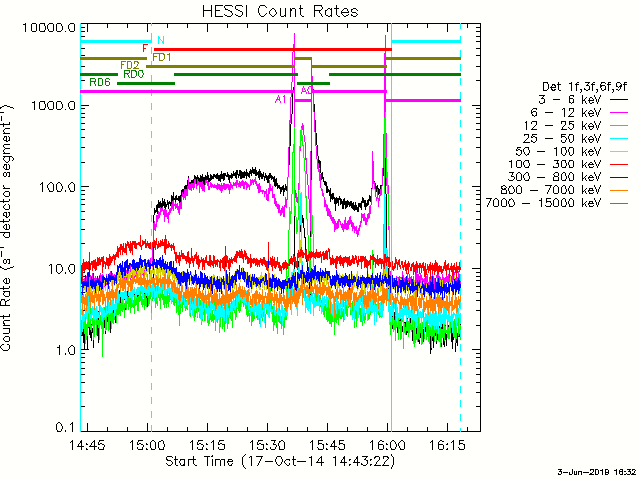Click the green RD0 flag label

[134, 74]
